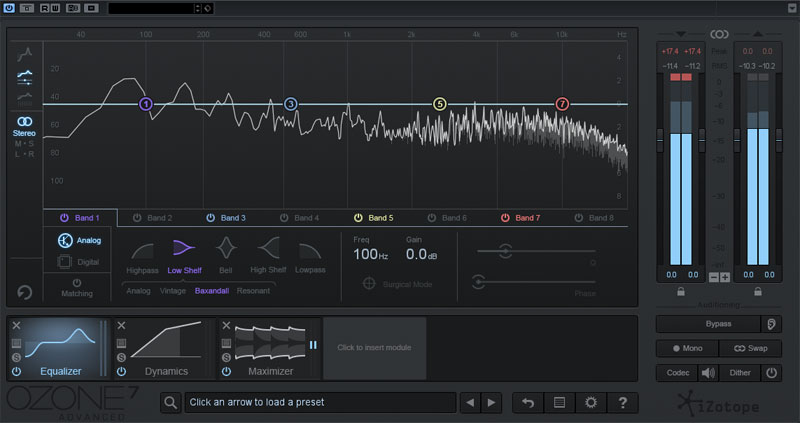Toggle Band 5 power button

pos(358,218)
